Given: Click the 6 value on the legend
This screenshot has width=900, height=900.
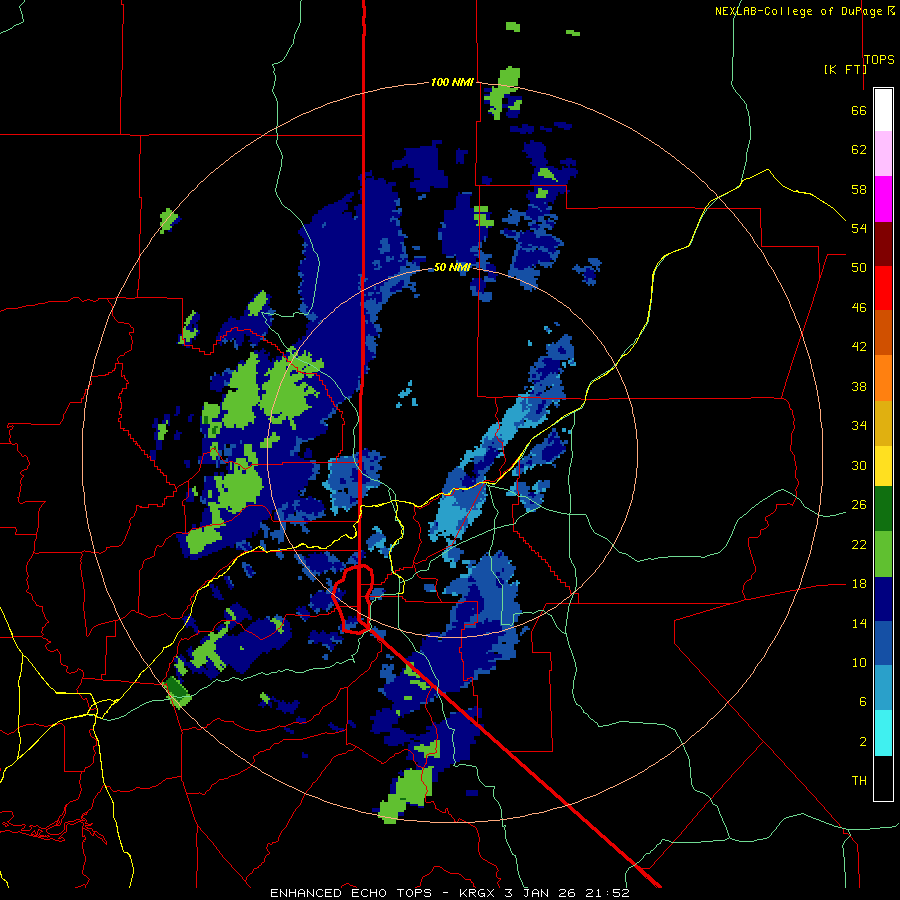Looking at the screenshot, I should [863, 702].
